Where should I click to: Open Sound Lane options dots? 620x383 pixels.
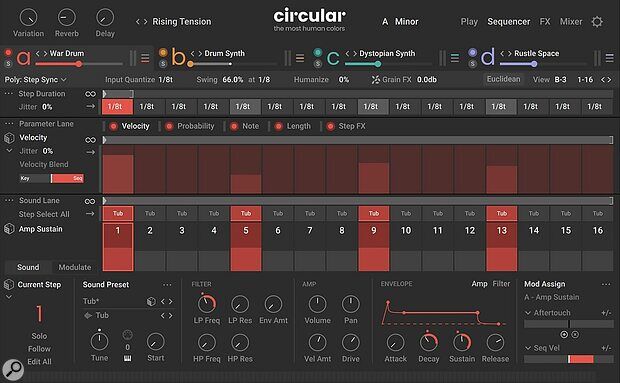coord(9,200)
